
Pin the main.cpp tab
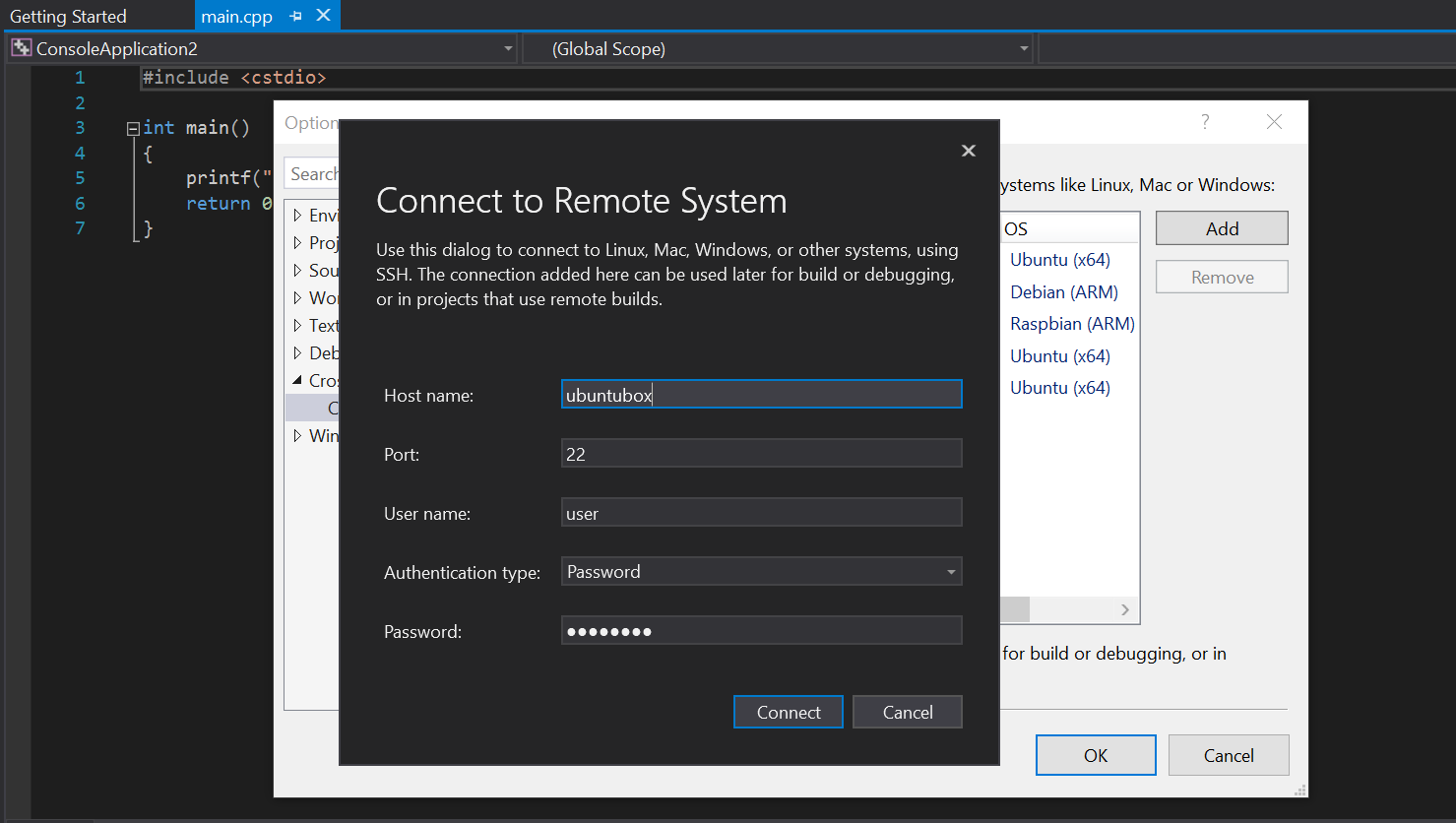coord(295,17)
